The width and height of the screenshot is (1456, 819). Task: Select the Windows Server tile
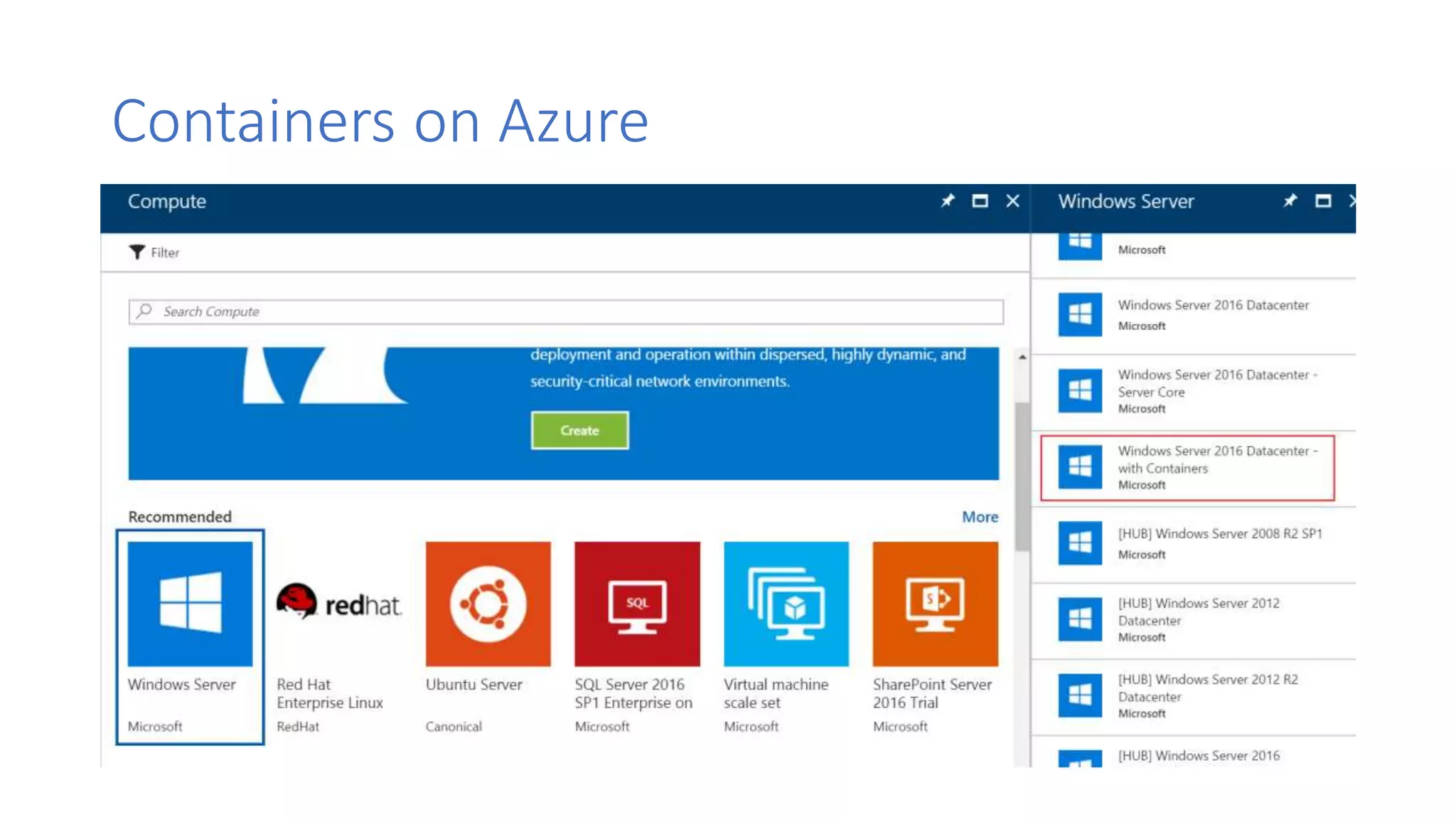[190, 604]
